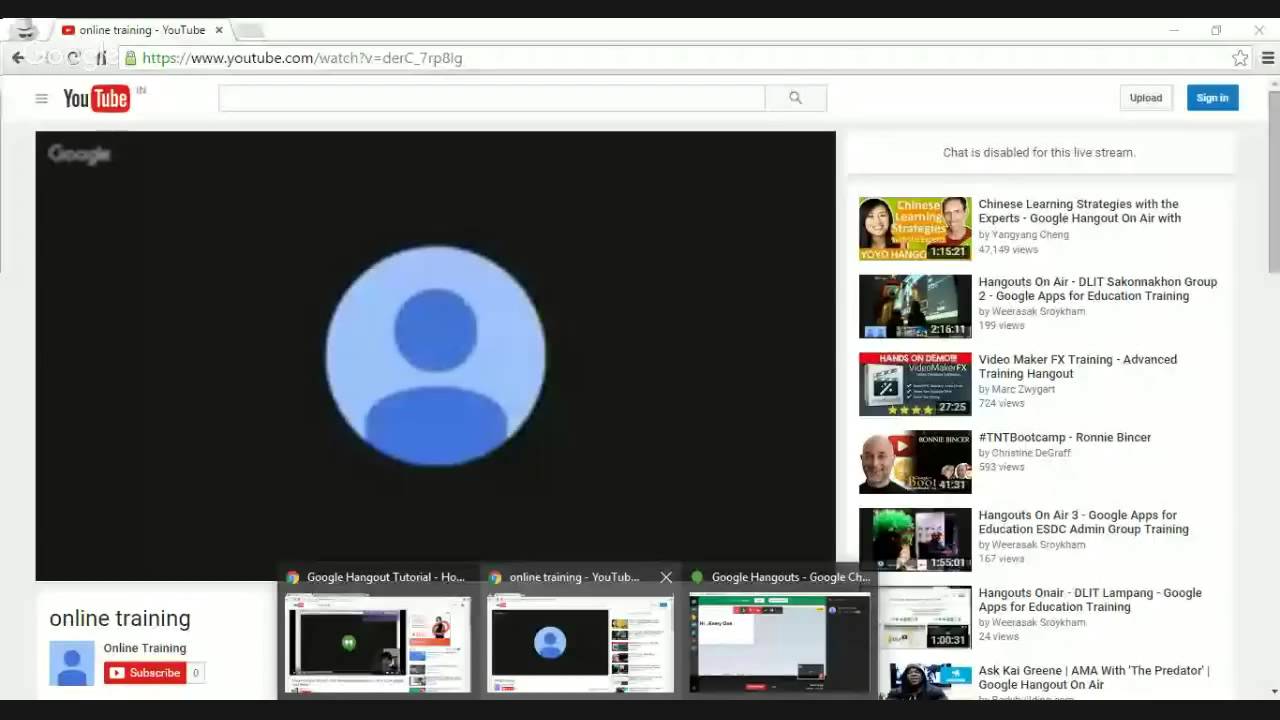Close the online training YouTube tab

219,30
